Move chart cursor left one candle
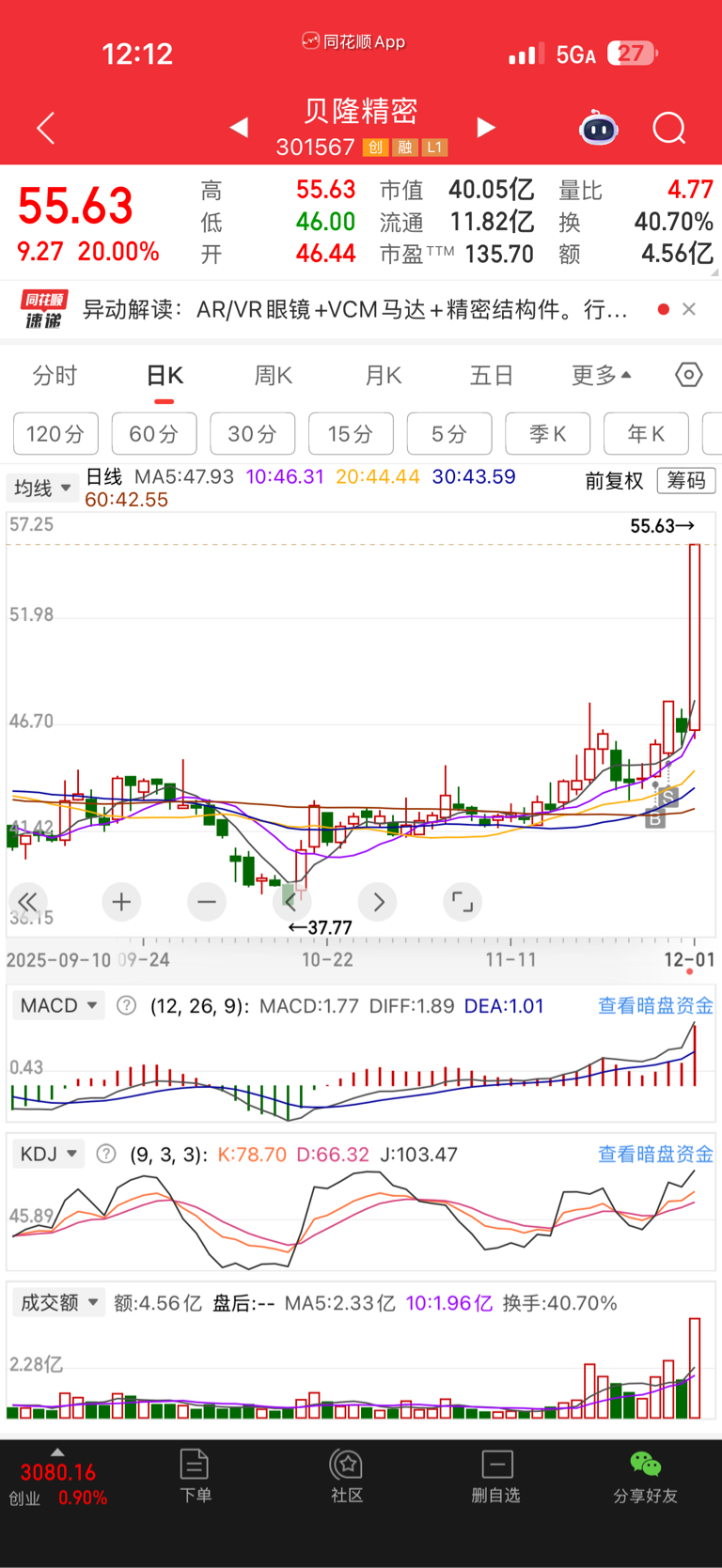This screenshot has width=722, height=1568. click(291, 903)
